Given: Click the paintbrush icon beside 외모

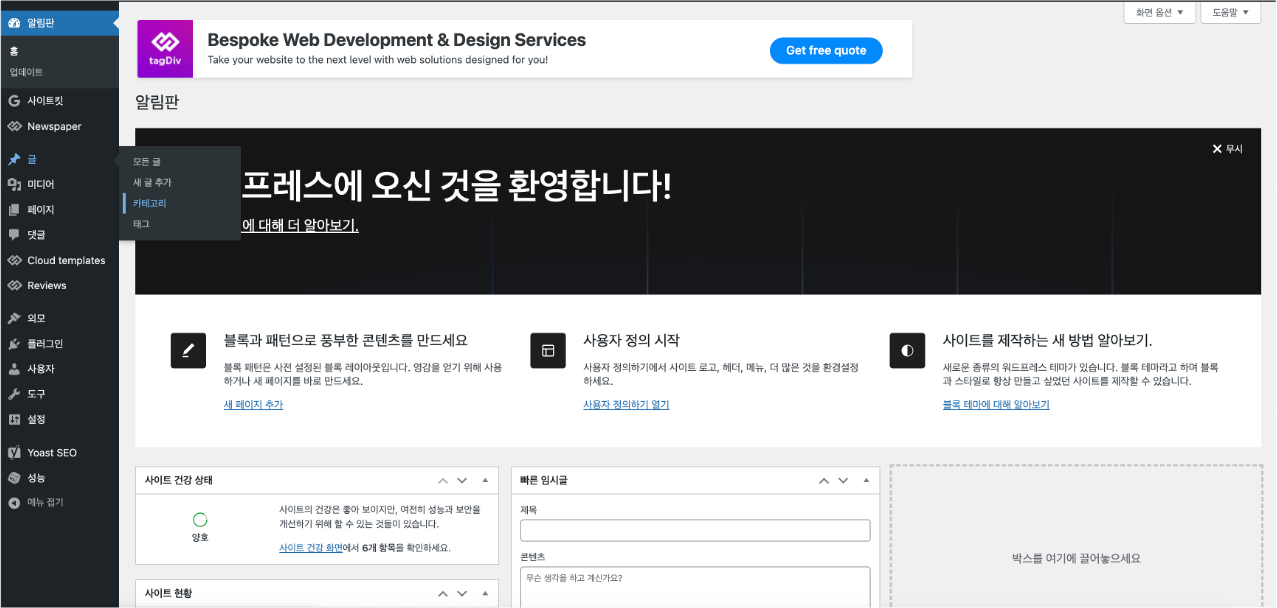Looking at the screenshot, I should tap(14, 318).
